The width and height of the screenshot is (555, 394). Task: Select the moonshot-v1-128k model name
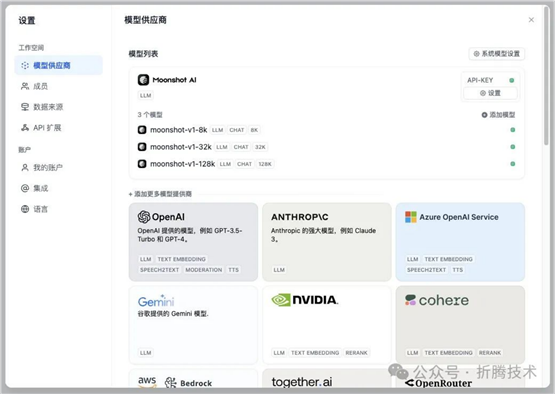coord(183,164)
